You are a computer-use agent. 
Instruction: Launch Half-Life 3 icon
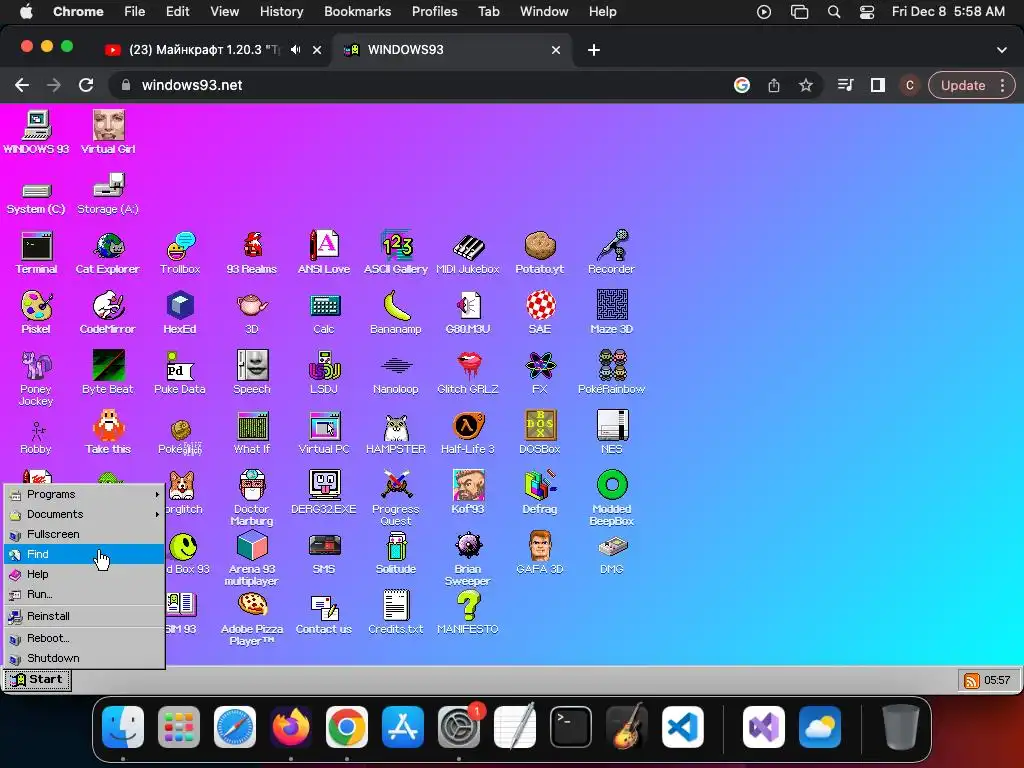[x=468, y=433]
